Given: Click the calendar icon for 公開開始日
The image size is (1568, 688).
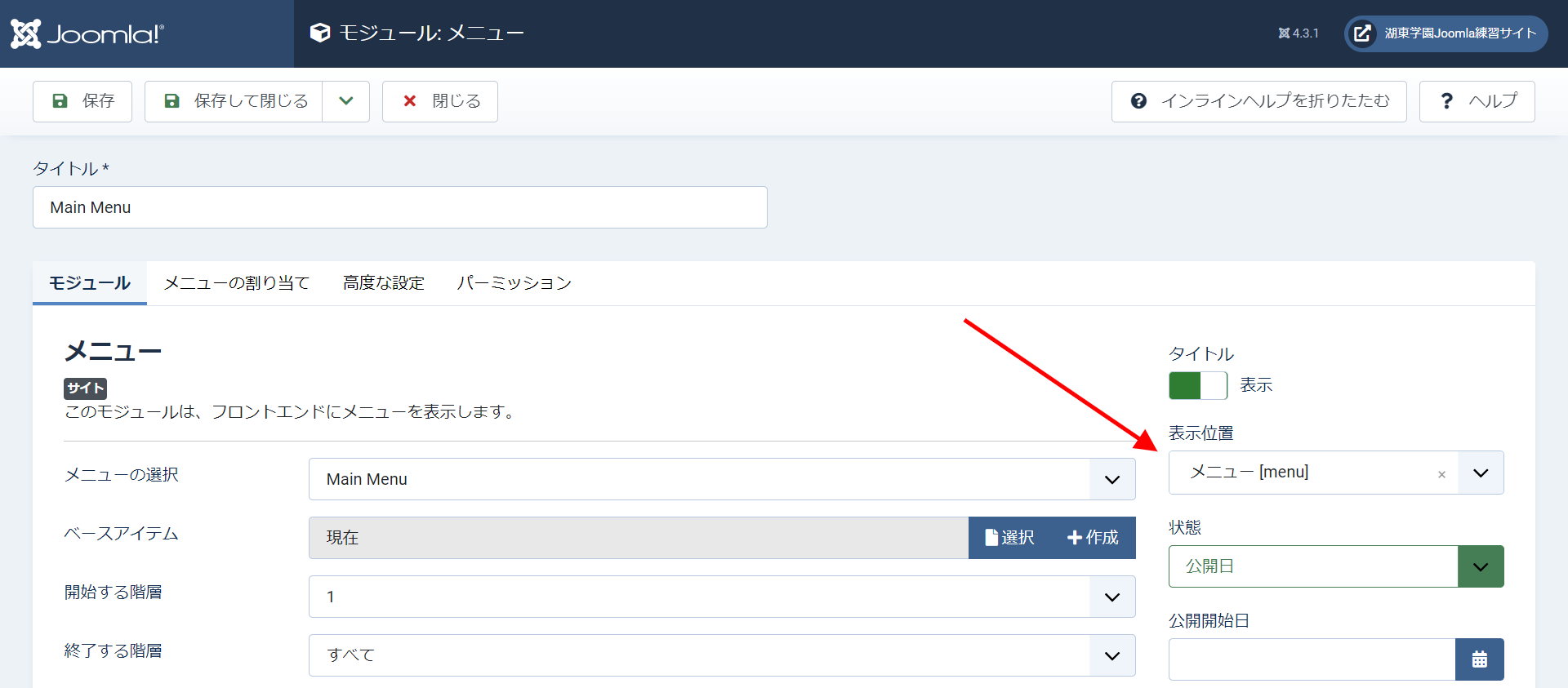Looking at the screenshot, I should tap(1479, 659).
